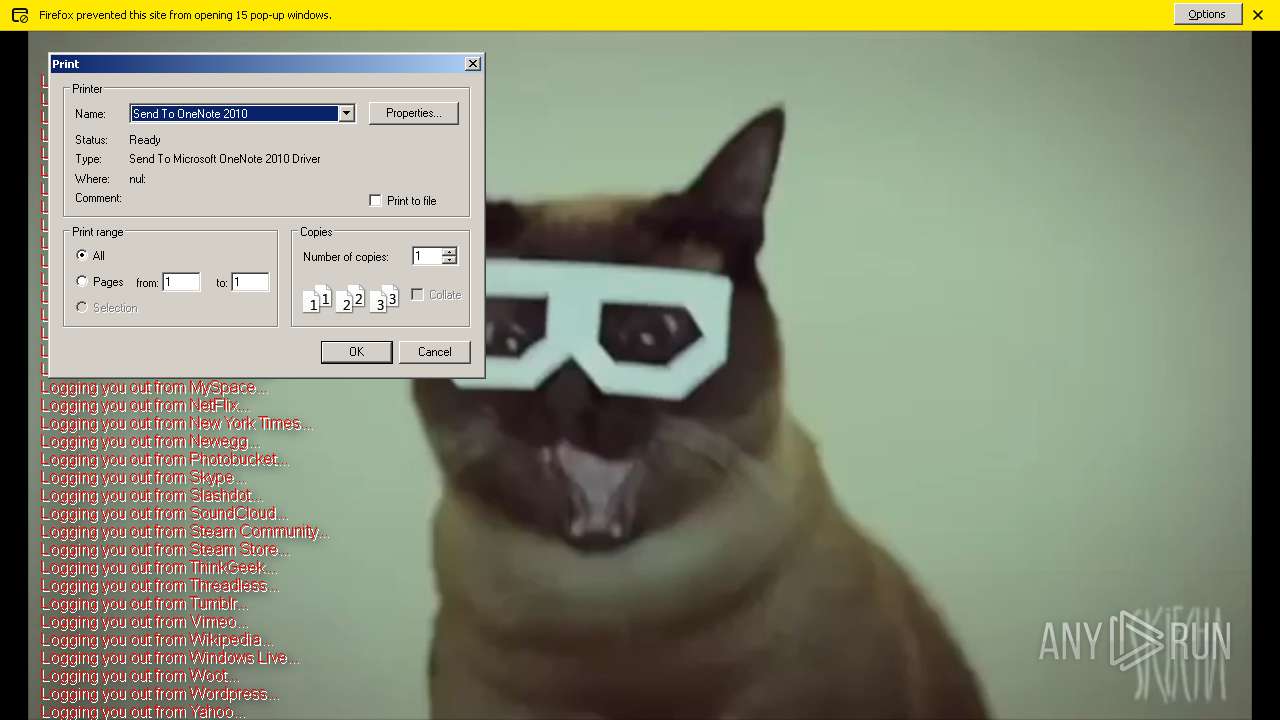1280x720 pixels.
Task: Open the pop-up blocker Options button
Action: click(1207, 14)
